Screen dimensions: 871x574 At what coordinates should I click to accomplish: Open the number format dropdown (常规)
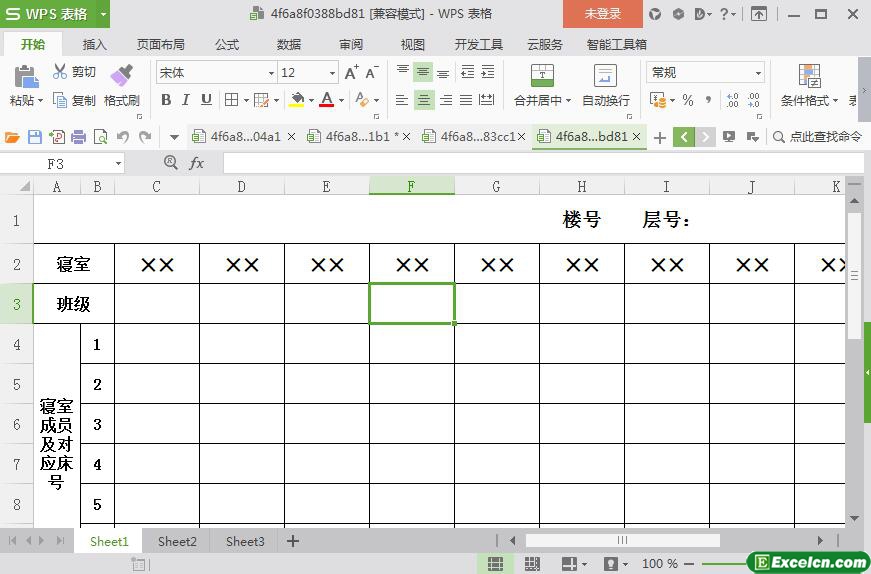(x=758, y=73)
